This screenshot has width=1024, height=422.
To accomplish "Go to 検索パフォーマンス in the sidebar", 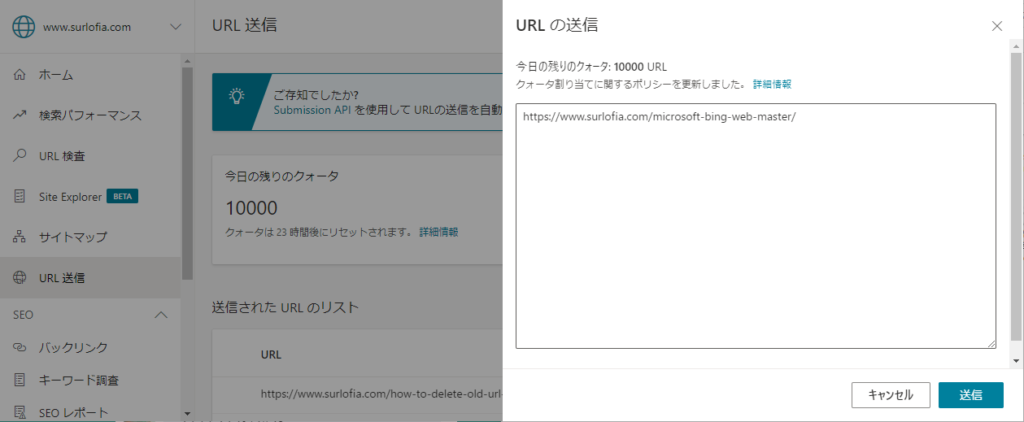I will (90, 116).
